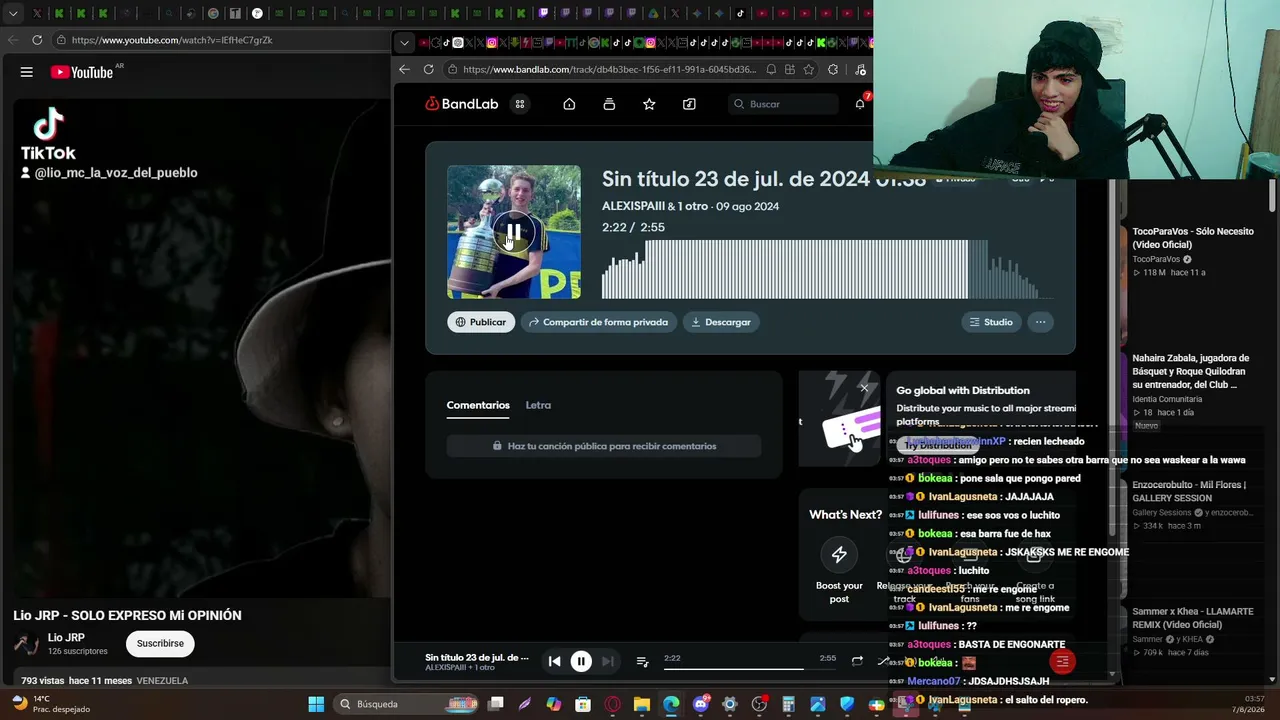Close the Distribution promo banner
The height and width of the screenshot is (720, 1280).
click(864, 388)
